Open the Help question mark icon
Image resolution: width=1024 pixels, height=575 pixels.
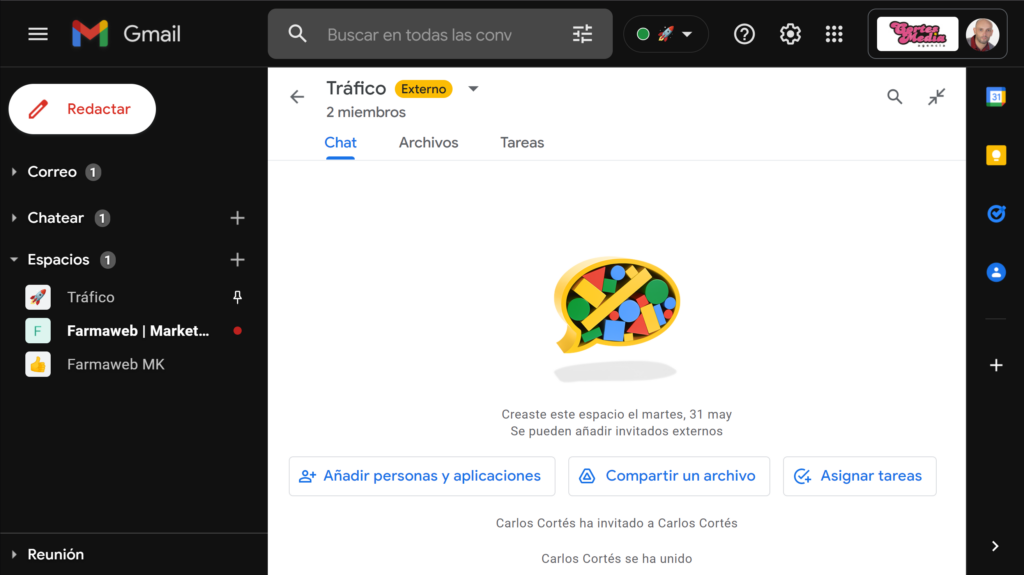tap(744, 34)
